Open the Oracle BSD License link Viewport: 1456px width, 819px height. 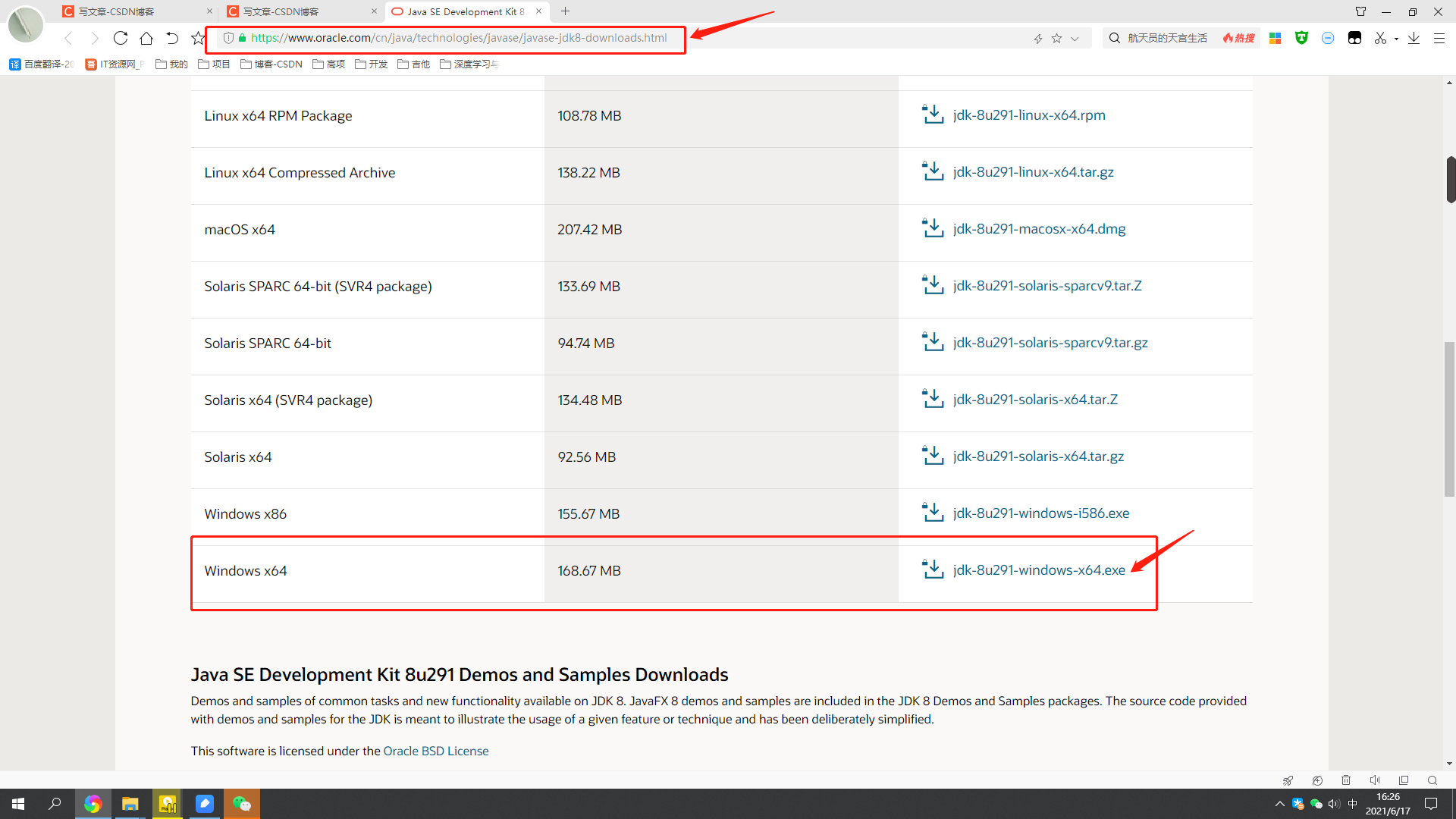pos(435,751)
